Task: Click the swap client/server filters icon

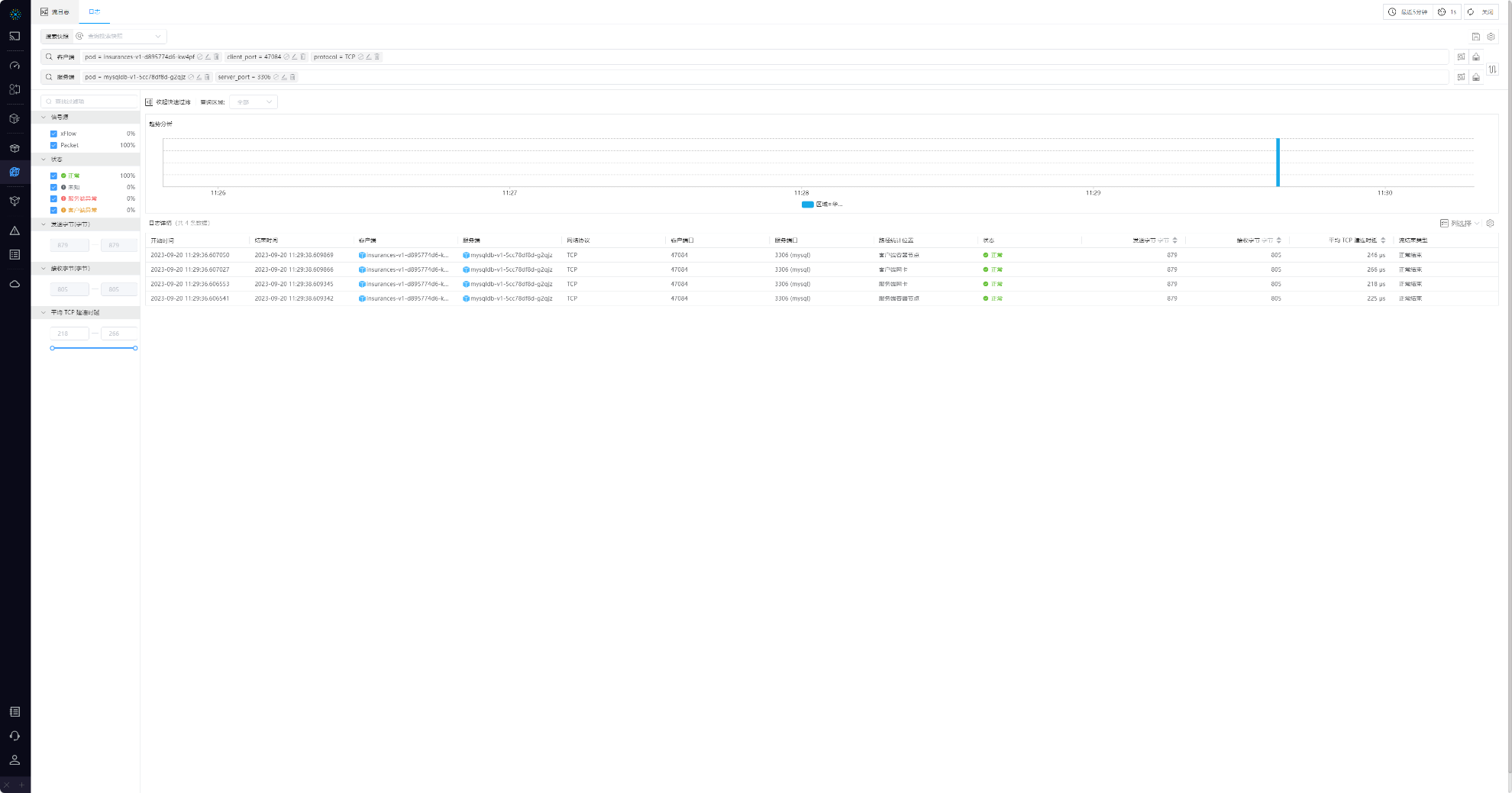Action: click(x=1492, y=69)
